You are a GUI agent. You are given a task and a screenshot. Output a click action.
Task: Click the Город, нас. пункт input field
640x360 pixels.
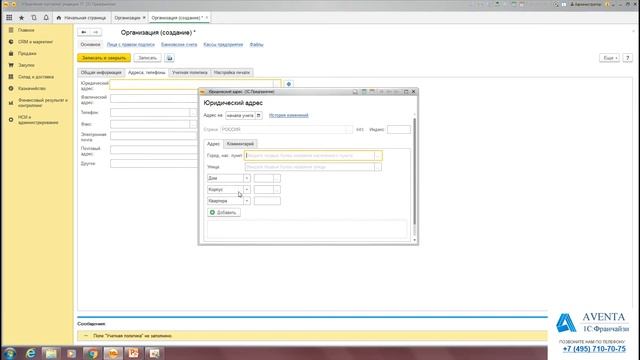pyautogui.click(x=309, y=156)
